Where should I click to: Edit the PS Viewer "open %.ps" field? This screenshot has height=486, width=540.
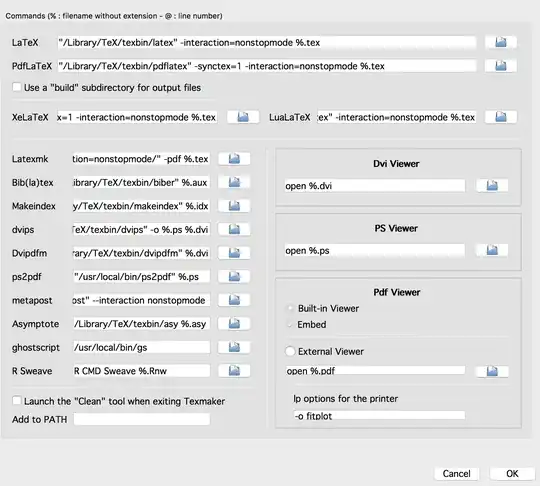[x=375, y=251]
